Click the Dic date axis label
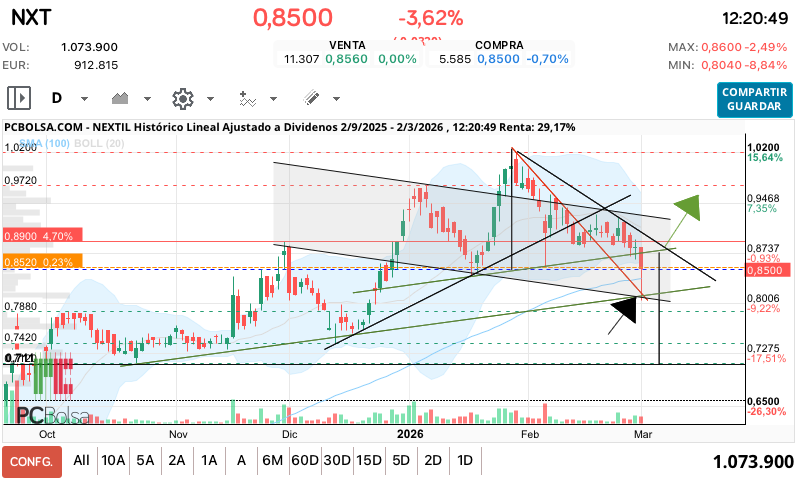Viewport: 808px width, 483px height. pos(290,435)
